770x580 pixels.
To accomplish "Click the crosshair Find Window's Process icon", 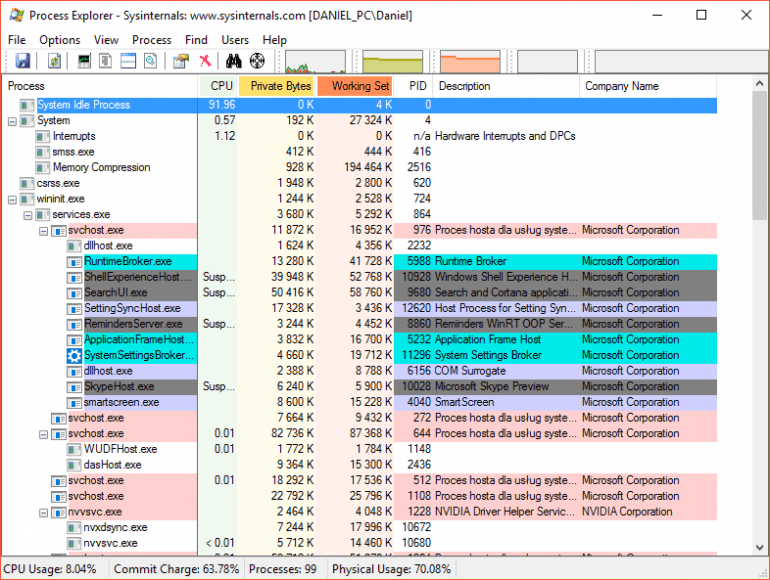I will tap(257, 61).
